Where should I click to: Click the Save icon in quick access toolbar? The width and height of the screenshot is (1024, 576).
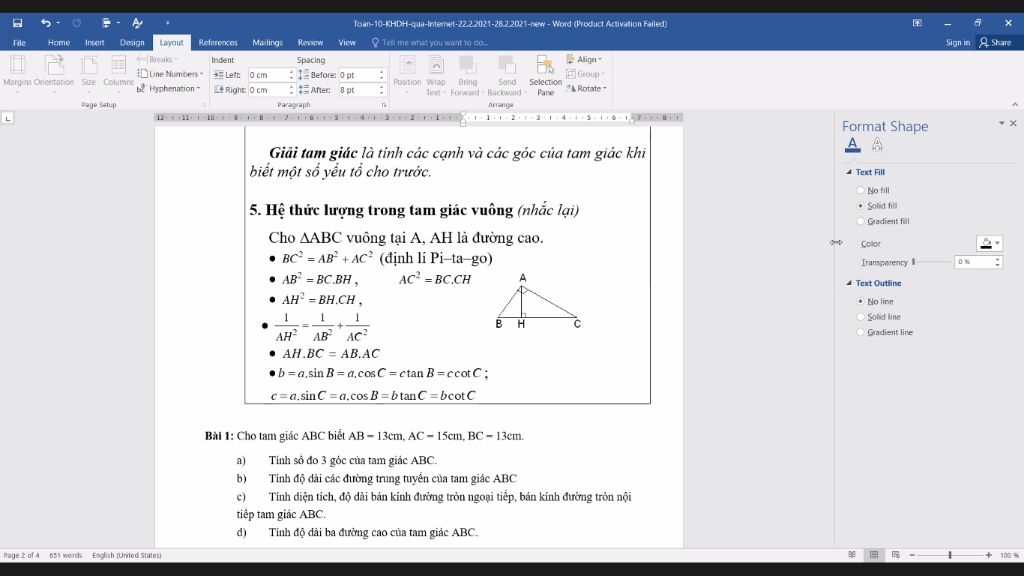click(18, 23)
